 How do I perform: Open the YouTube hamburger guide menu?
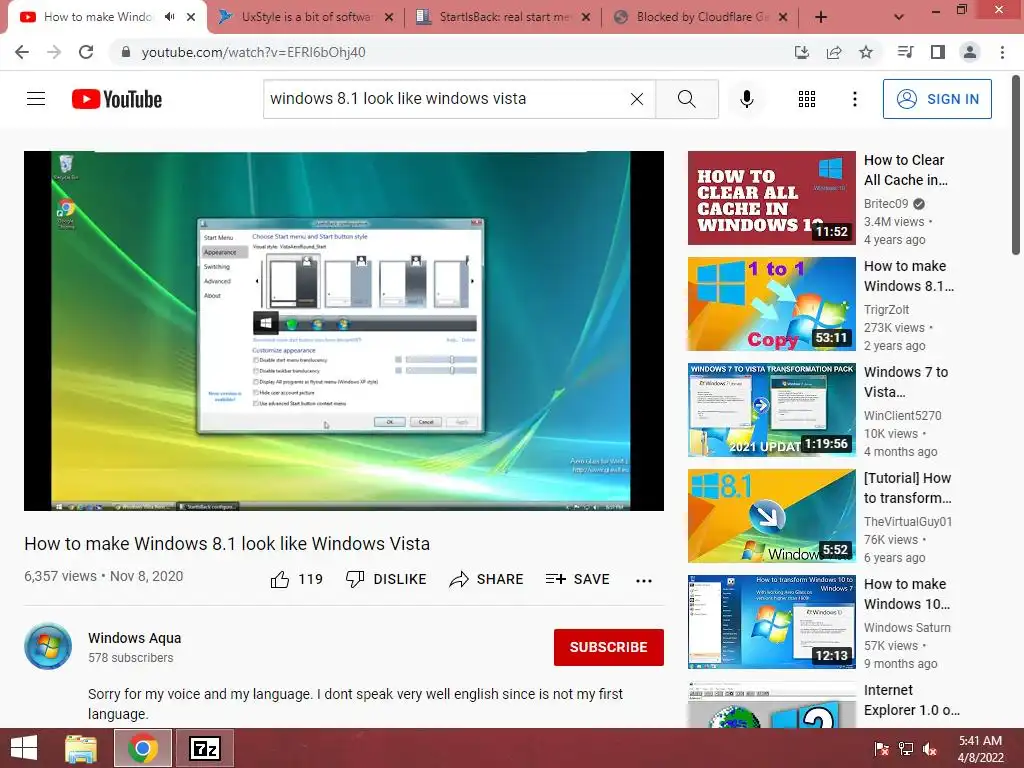(36, 99)
